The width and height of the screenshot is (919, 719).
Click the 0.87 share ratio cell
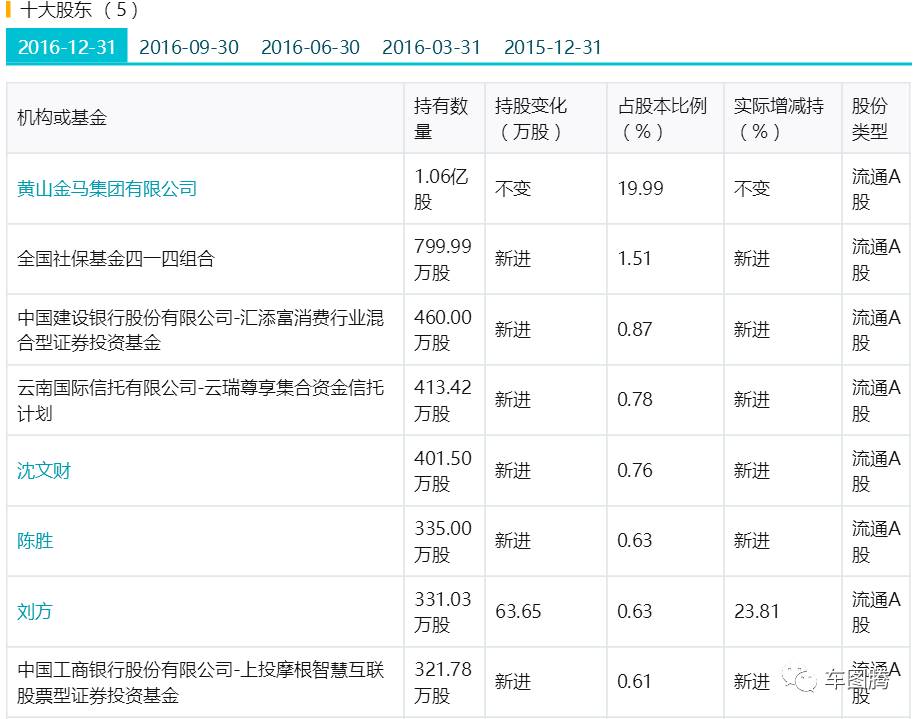[x=635, y=330]
